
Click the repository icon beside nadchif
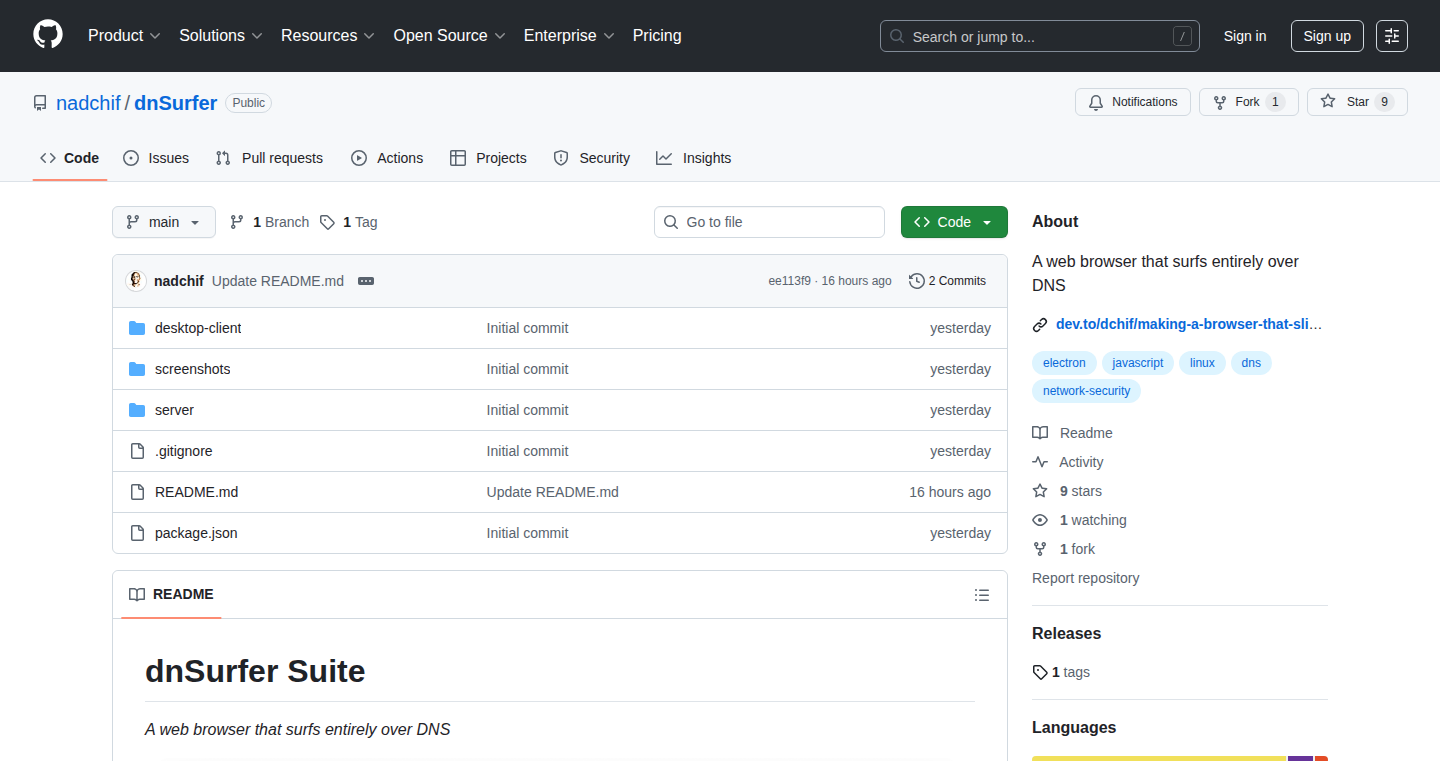[40, 103]
